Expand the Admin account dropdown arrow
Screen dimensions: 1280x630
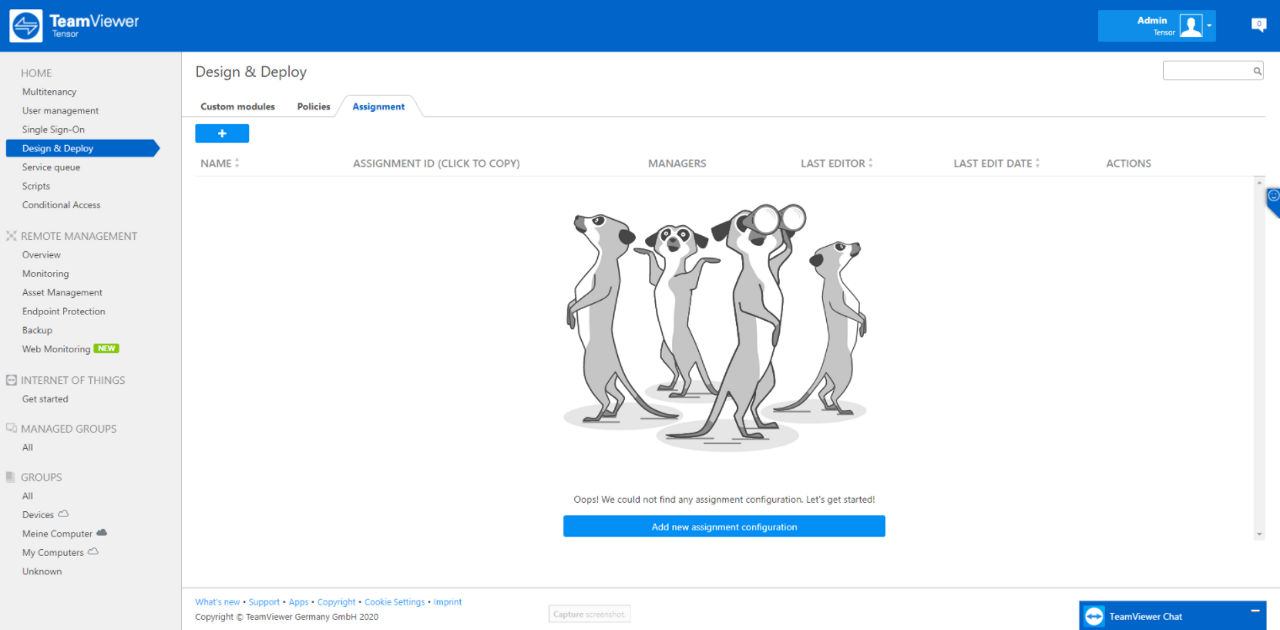(x=1209, y=27)
